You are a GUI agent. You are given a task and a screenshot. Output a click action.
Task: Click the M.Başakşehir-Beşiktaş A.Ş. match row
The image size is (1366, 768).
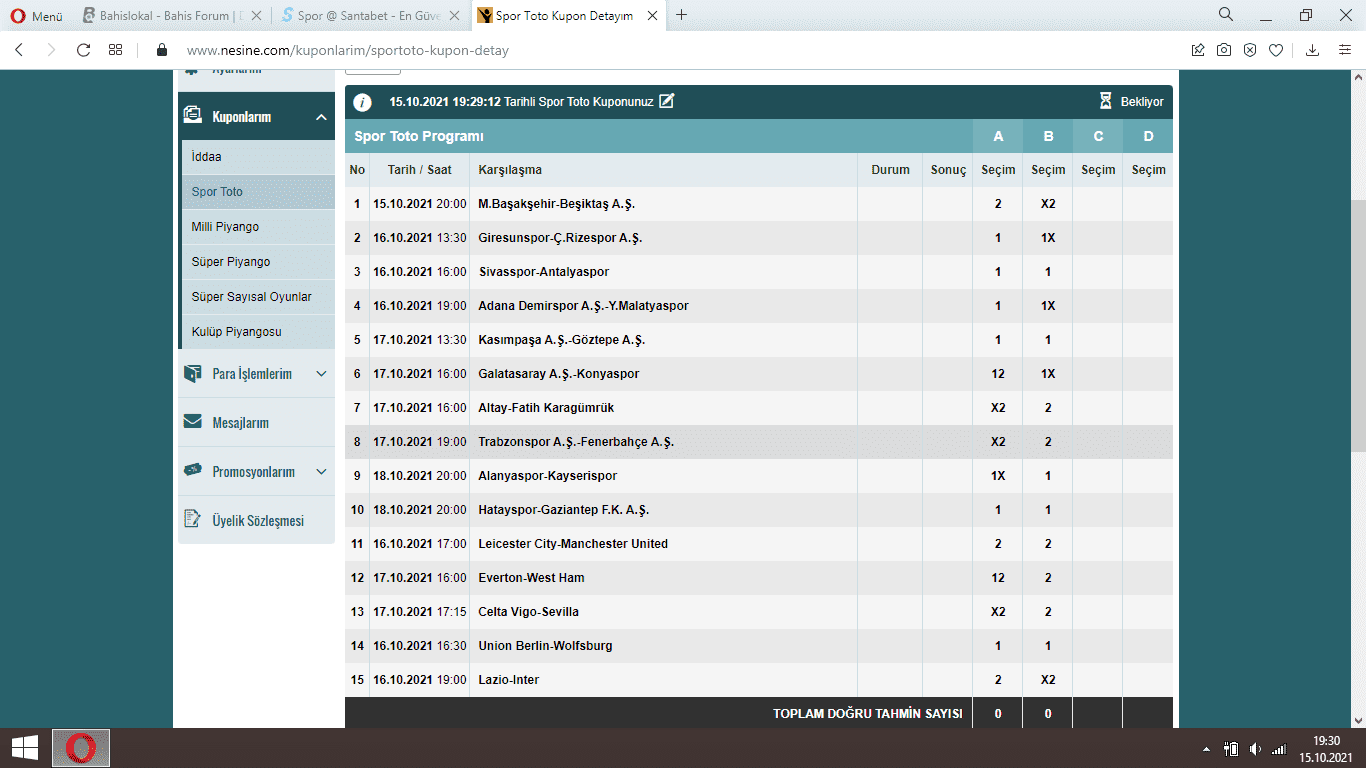pyautogui.click(x=759, y=204)
